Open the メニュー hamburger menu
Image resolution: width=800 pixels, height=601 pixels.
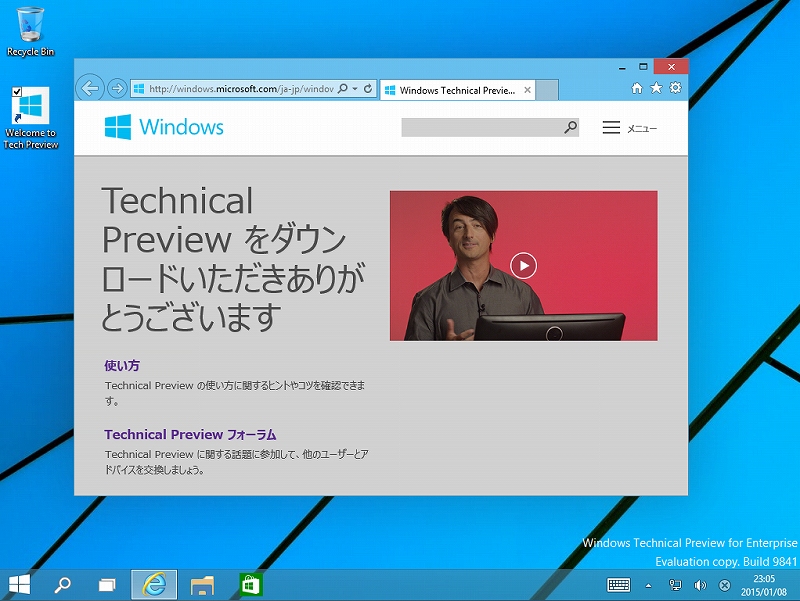(x=629, y=128)
